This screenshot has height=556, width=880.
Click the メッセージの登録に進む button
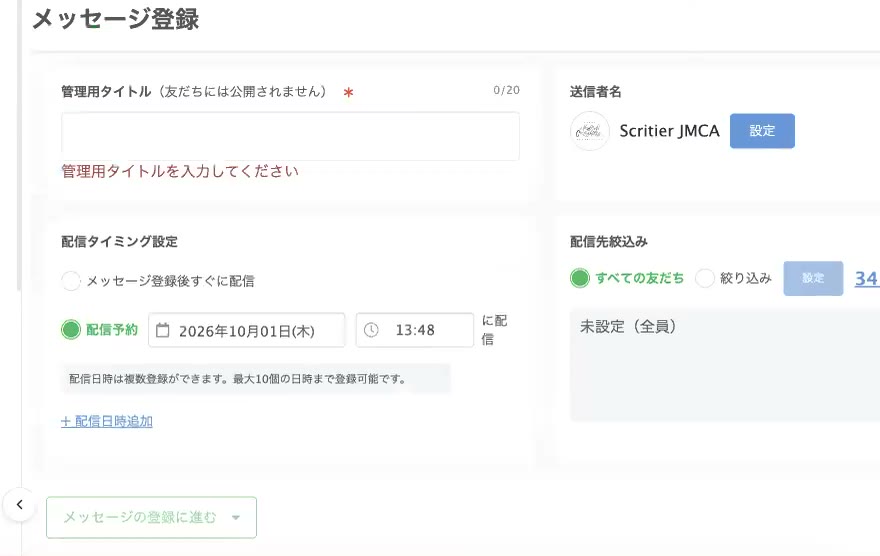tap(152, 517)
